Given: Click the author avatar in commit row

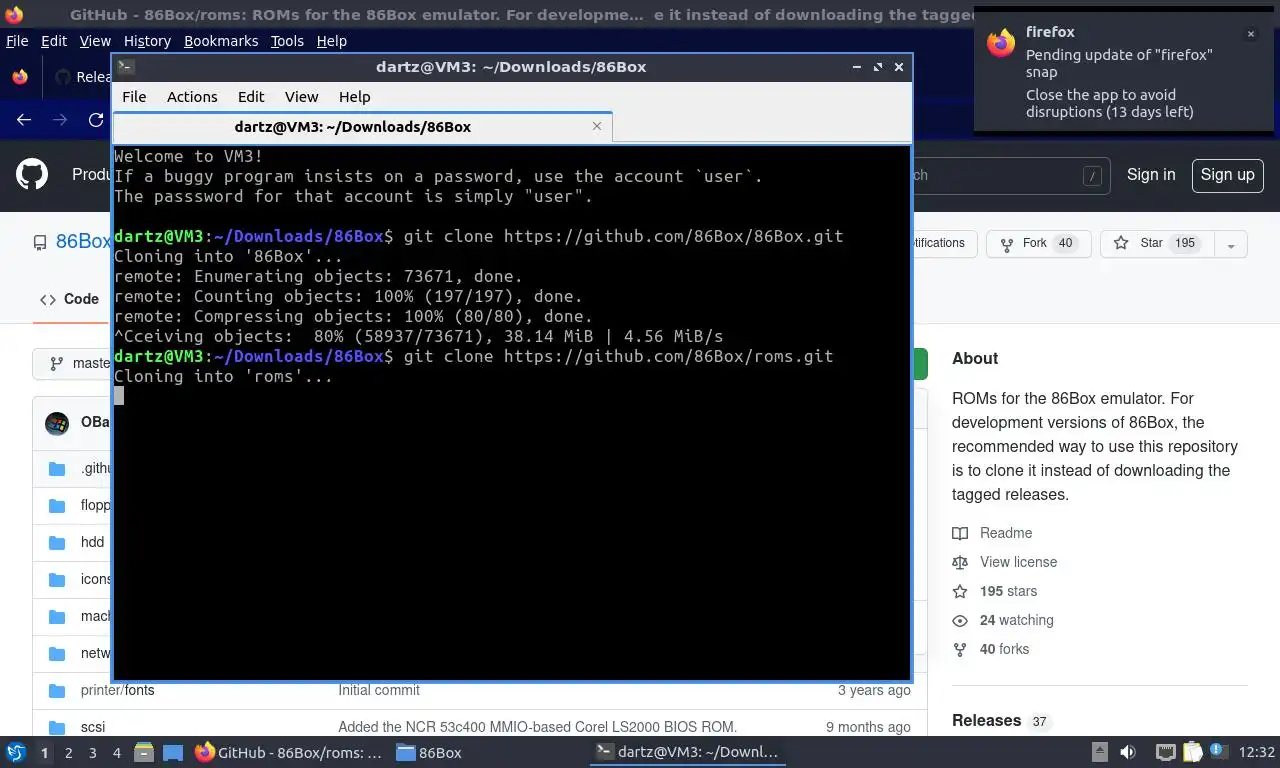Looking at the screenshot, I should point(57,423).
